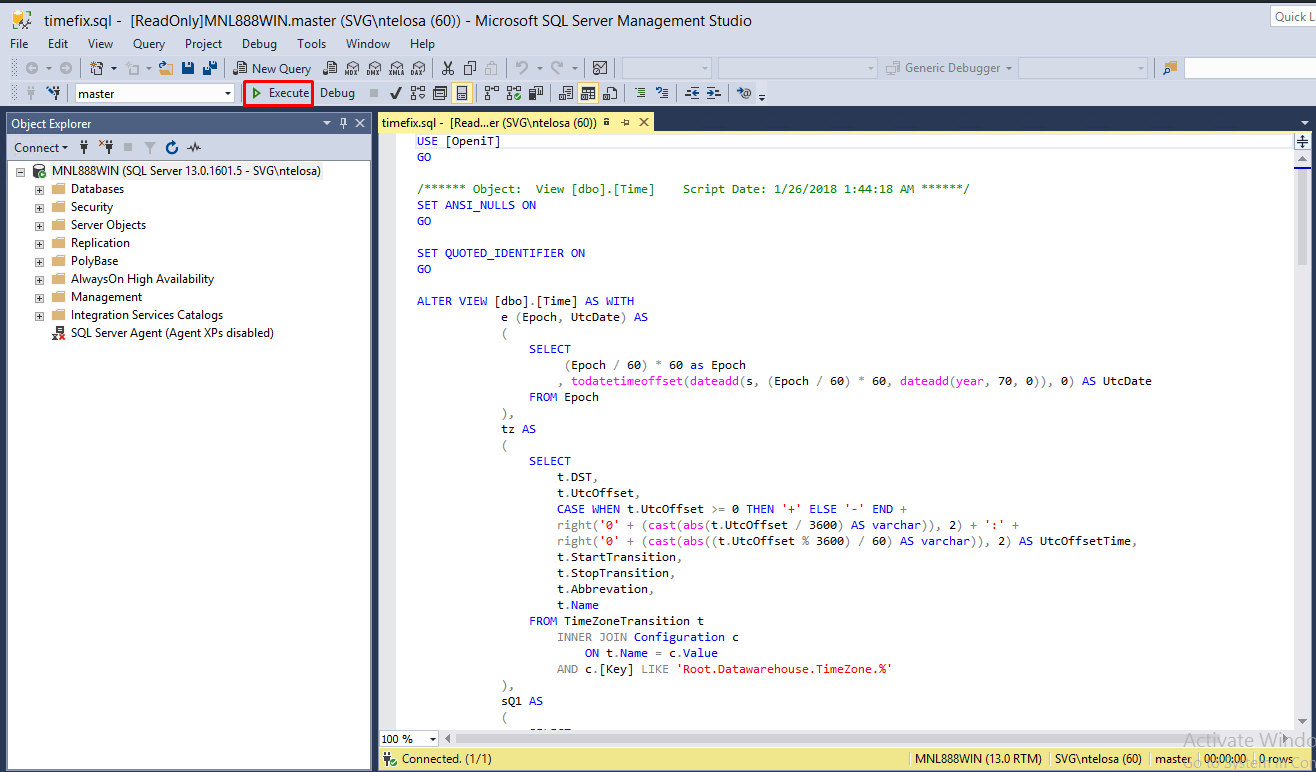Open the File menu
The width and height of the screenshot is (1316, 772).
coord(19,44)
